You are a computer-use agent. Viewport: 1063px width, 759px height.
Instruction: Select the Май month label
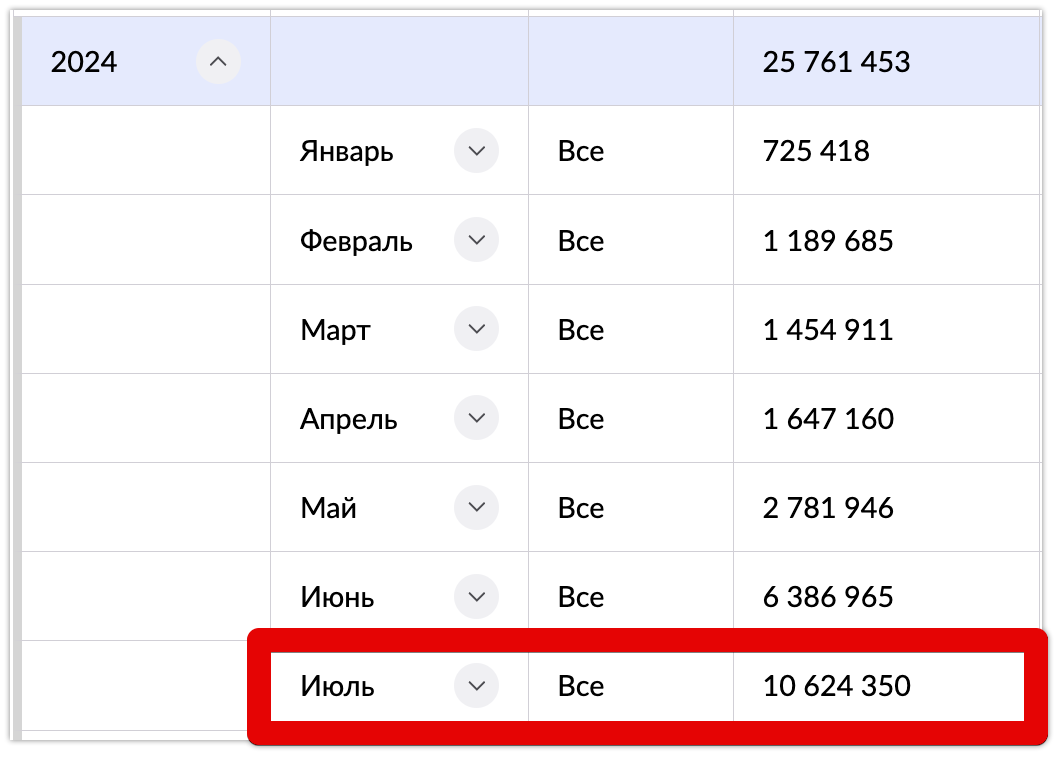[328, 508]
